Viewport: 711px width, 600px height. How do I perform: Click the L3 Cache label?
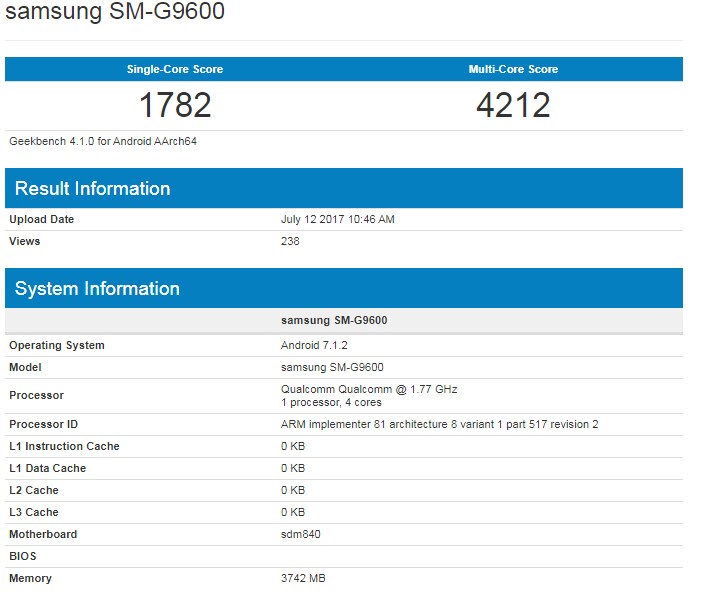pos(34,512)
